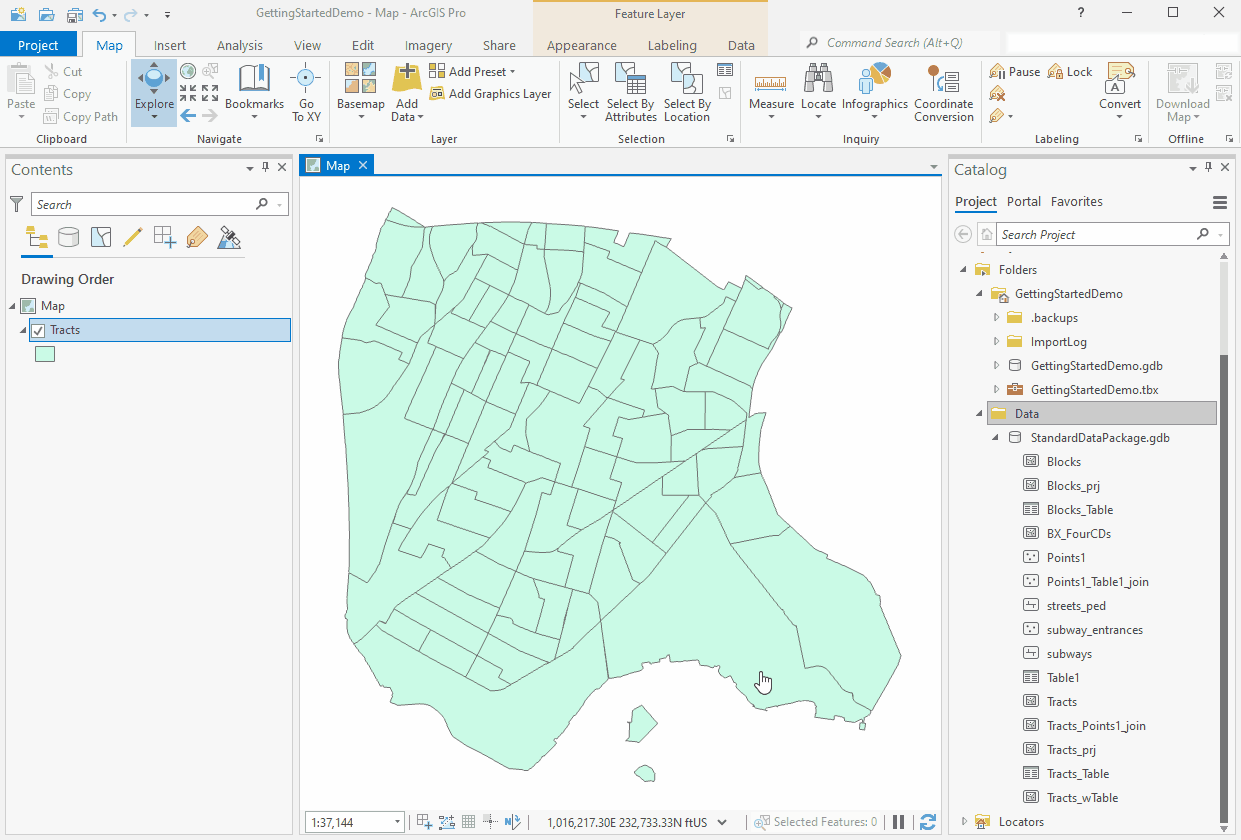Select the Tracts layer color swatch
1241x840 pixels.
44,353
